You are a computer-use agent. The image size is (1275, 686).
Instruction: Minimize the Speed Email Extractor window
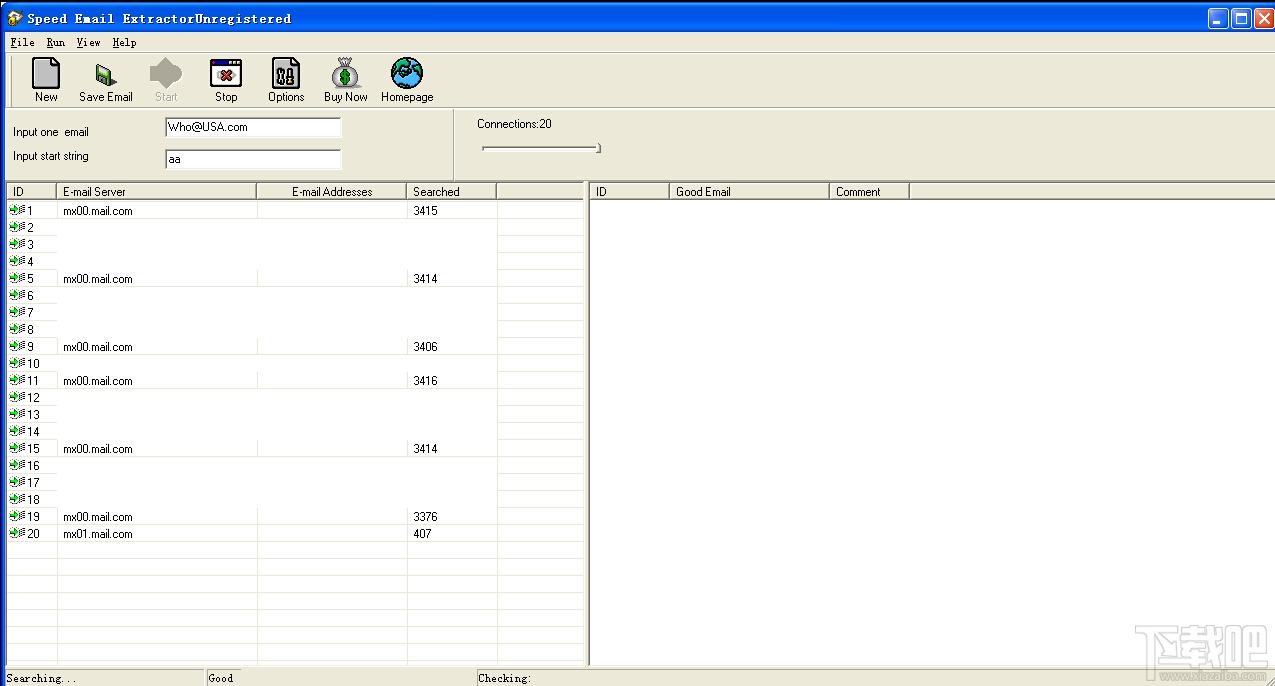pyautogui.click(x=1218, y=18)
